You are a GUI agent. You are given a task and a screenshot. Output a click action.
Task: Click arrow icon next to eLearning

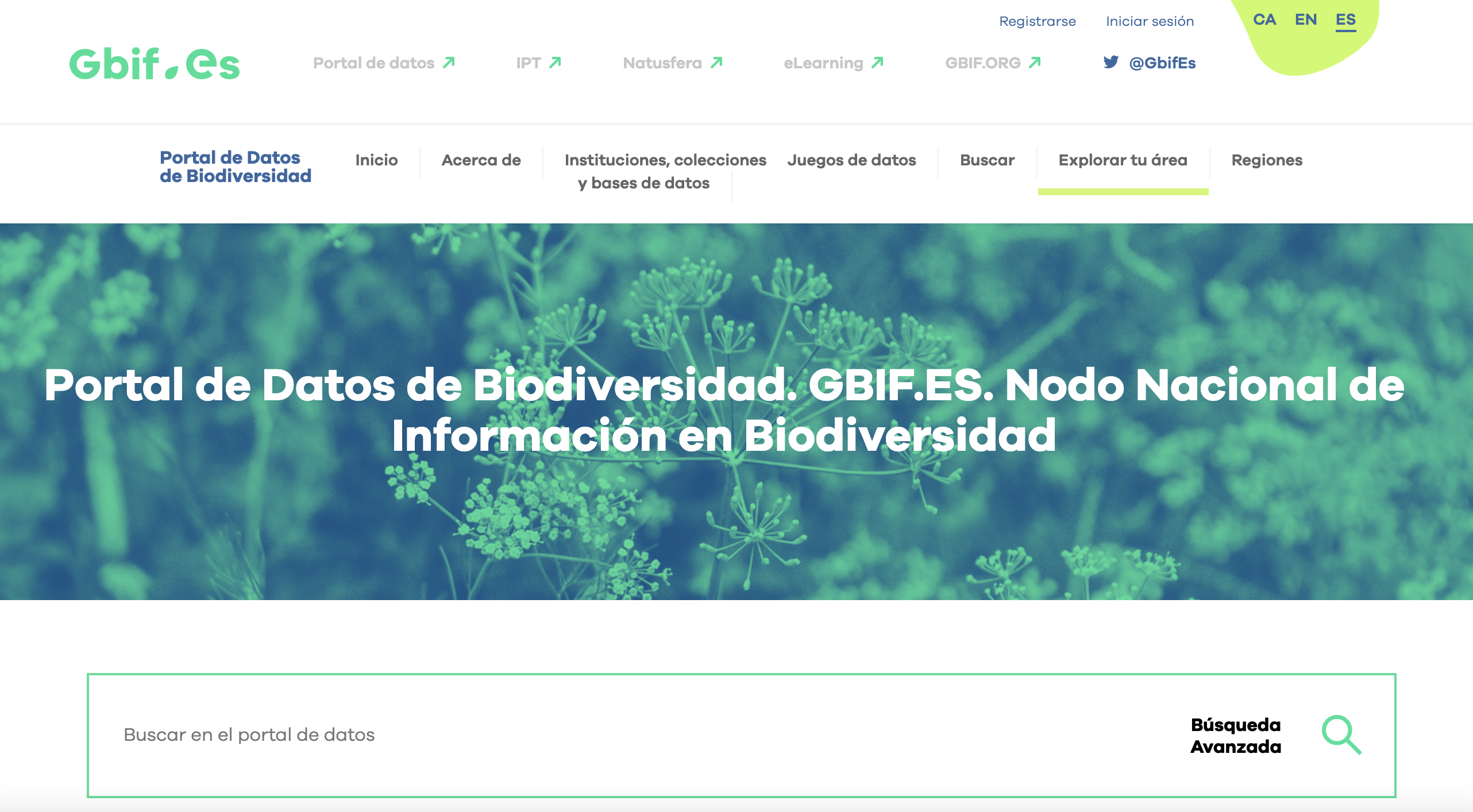click(877, 62)
